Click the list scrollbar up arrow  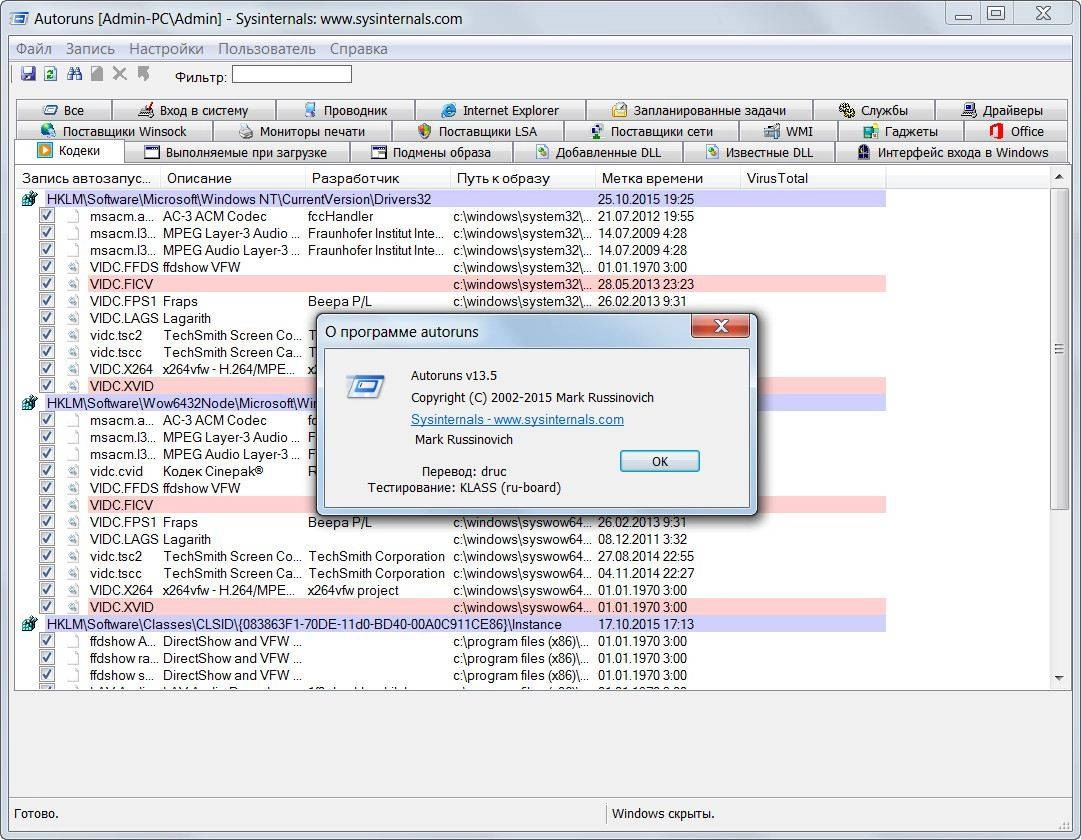click(1059, 178)
